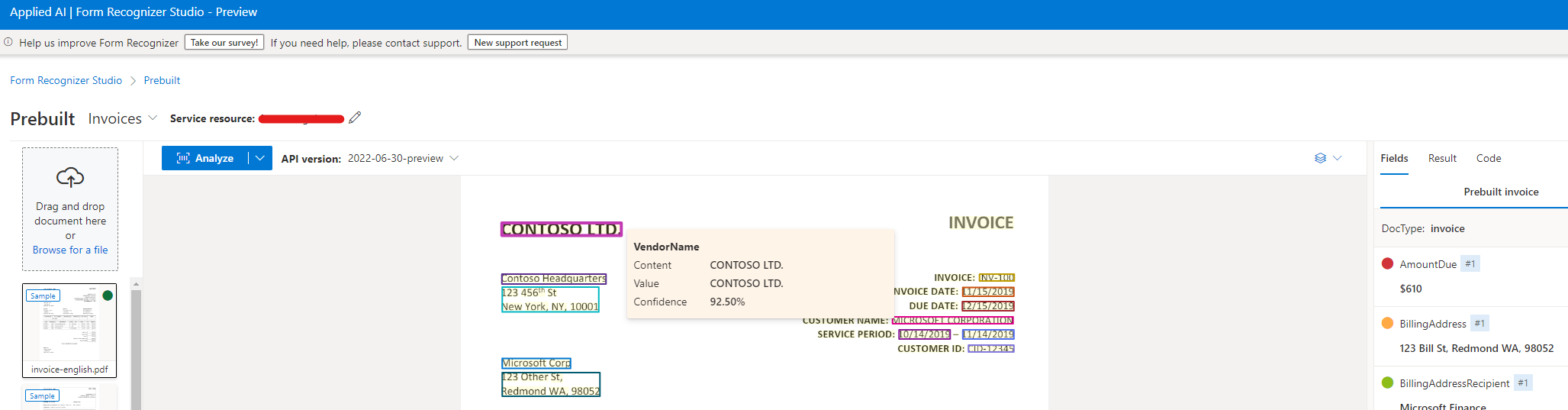Select the BillingAddressRecipient field label

coord(1454,383)
